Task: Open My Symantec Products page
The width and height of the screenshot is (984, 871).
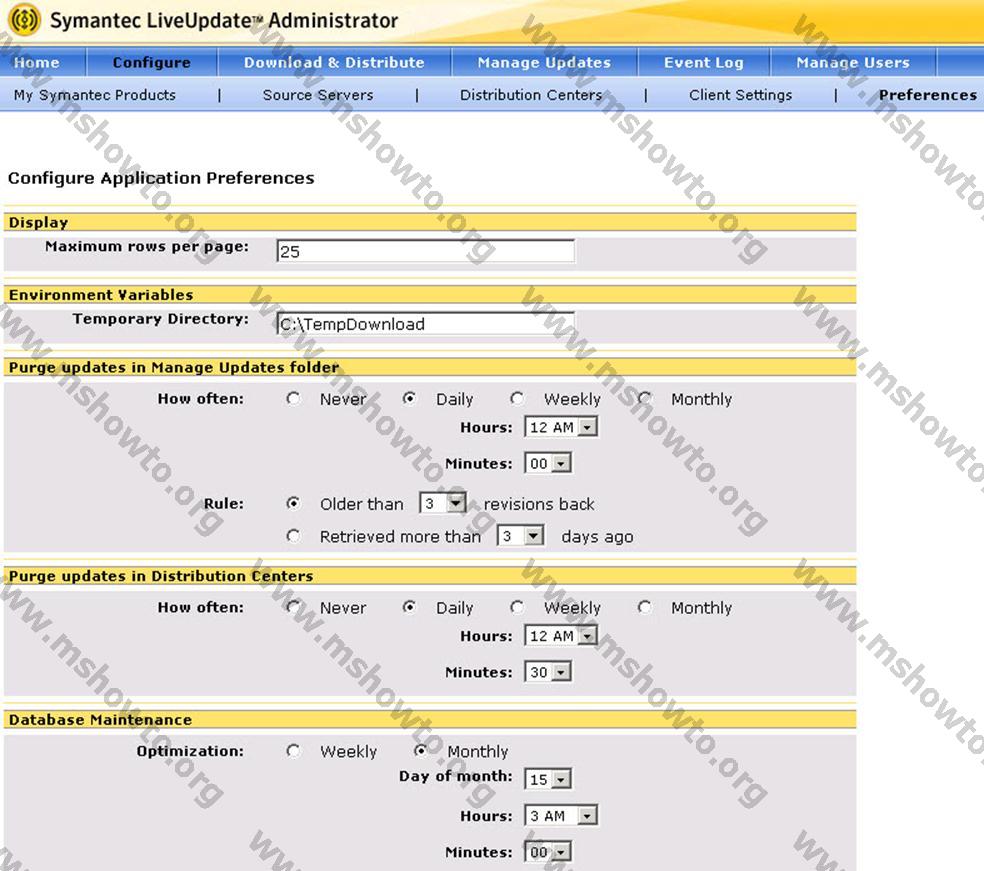Action: (x=95, y=95)
